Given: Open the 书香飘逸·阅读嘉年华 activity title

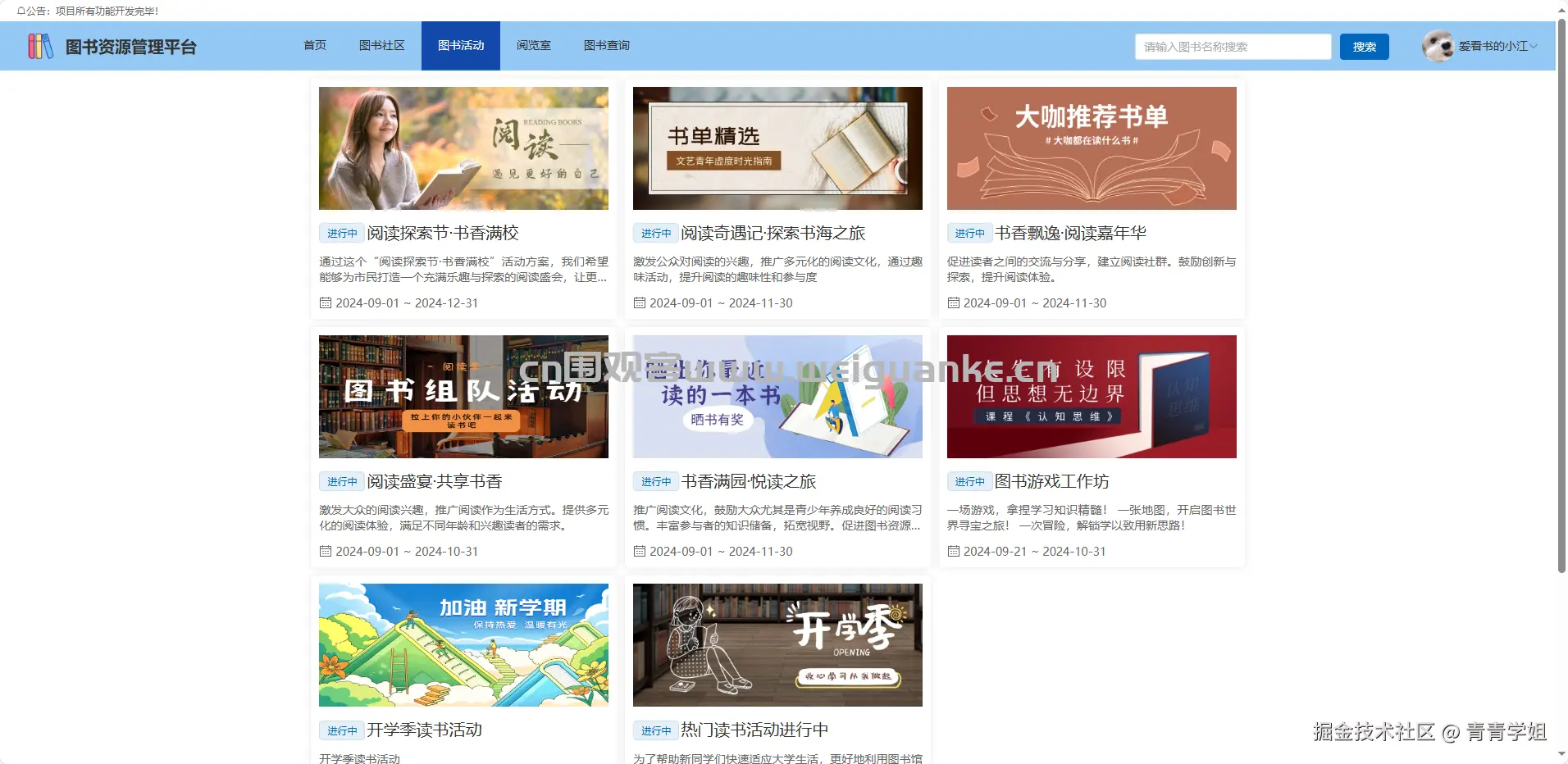Looking at the screenshot, I should [1071, 234].
